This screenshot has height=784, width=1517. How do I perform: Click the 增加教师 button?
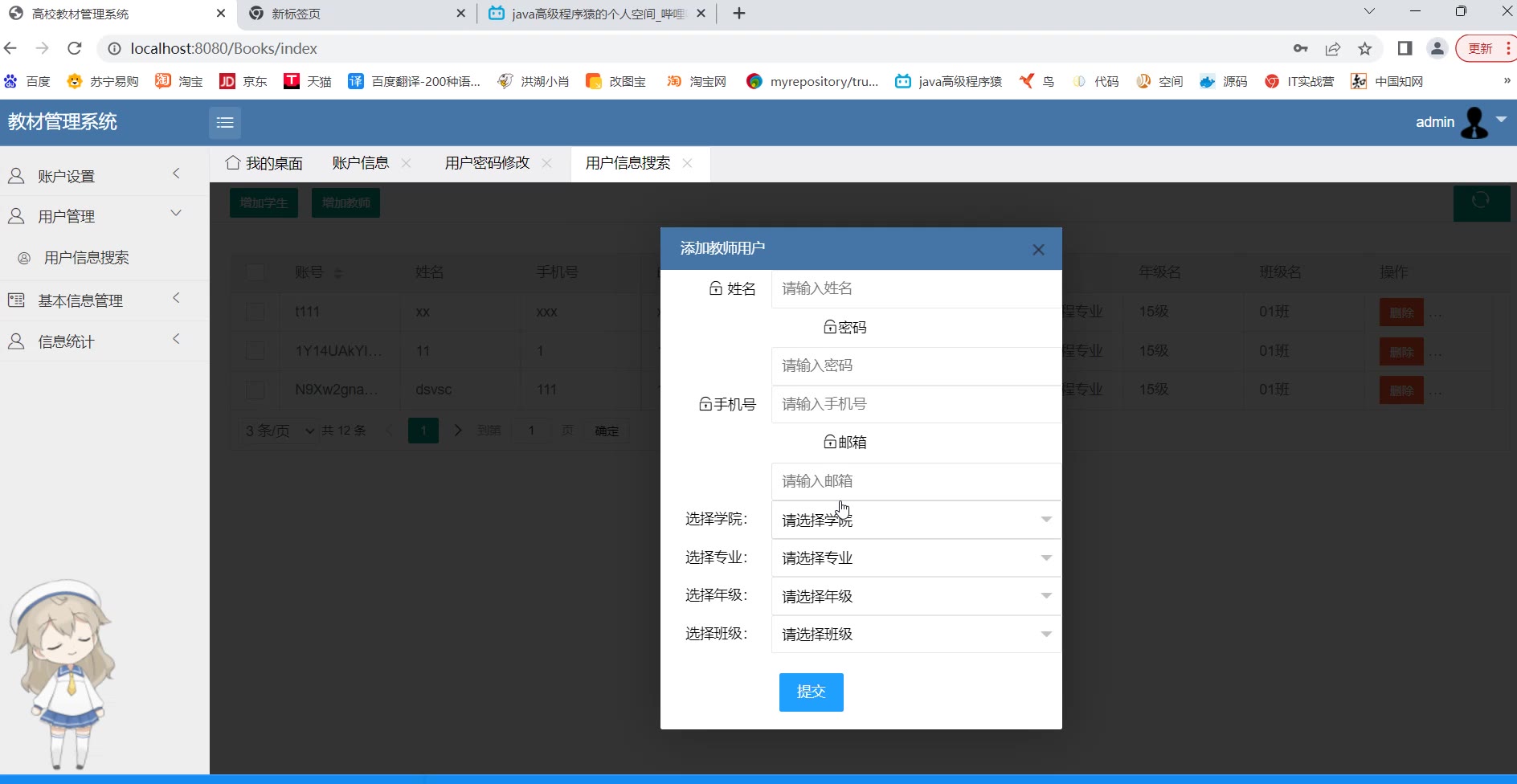click(346, 202)
